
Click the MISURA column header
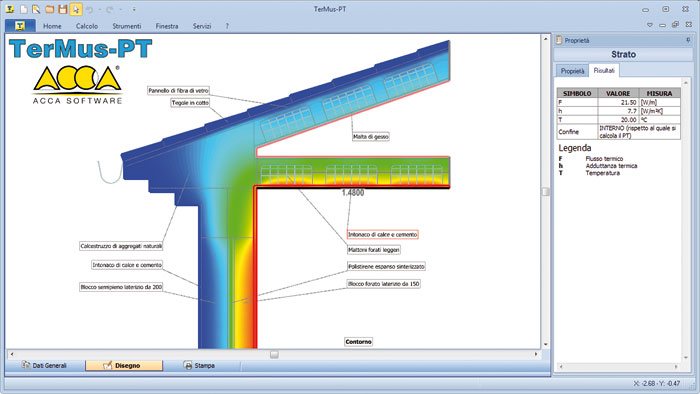pos(659,93)
